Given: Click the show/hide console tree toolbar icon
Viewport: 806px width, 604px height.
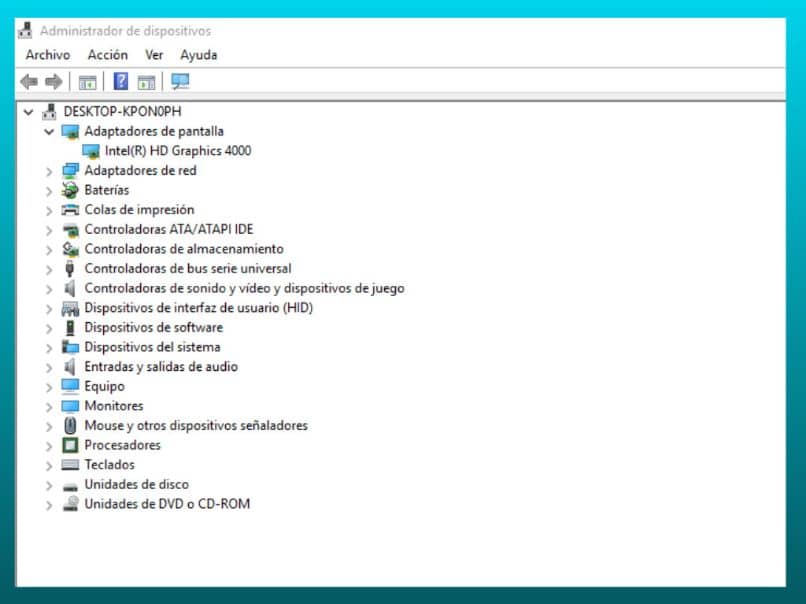Looking at the screenshot, I should click(x=87, y=82).
